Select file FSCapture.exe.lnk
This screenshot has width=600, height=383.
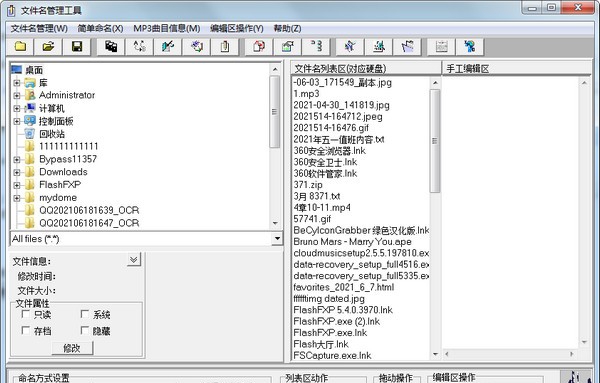(x=332, y=355)
